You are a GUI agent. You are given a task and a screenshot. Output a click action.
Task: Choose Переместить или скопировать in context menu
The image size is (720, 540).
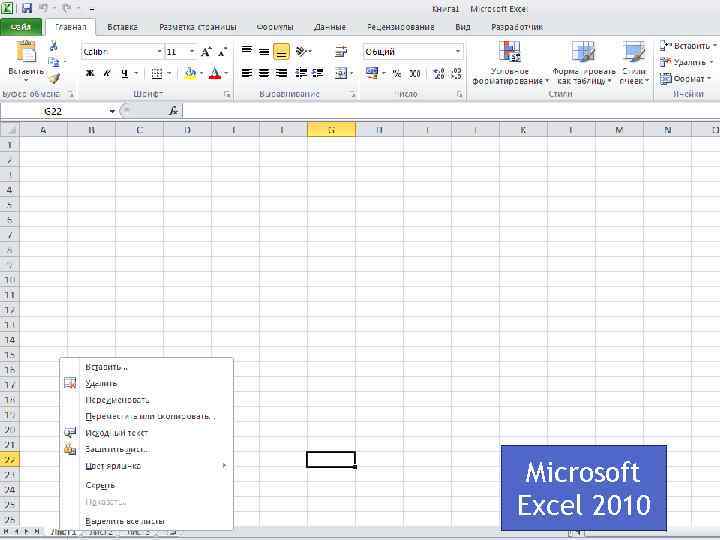(146, 416)
